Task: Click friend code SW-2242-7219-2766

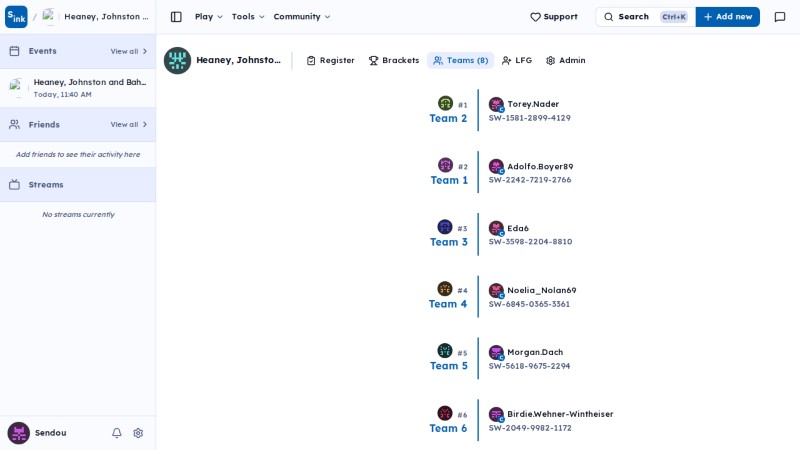Action: (530, 180)
